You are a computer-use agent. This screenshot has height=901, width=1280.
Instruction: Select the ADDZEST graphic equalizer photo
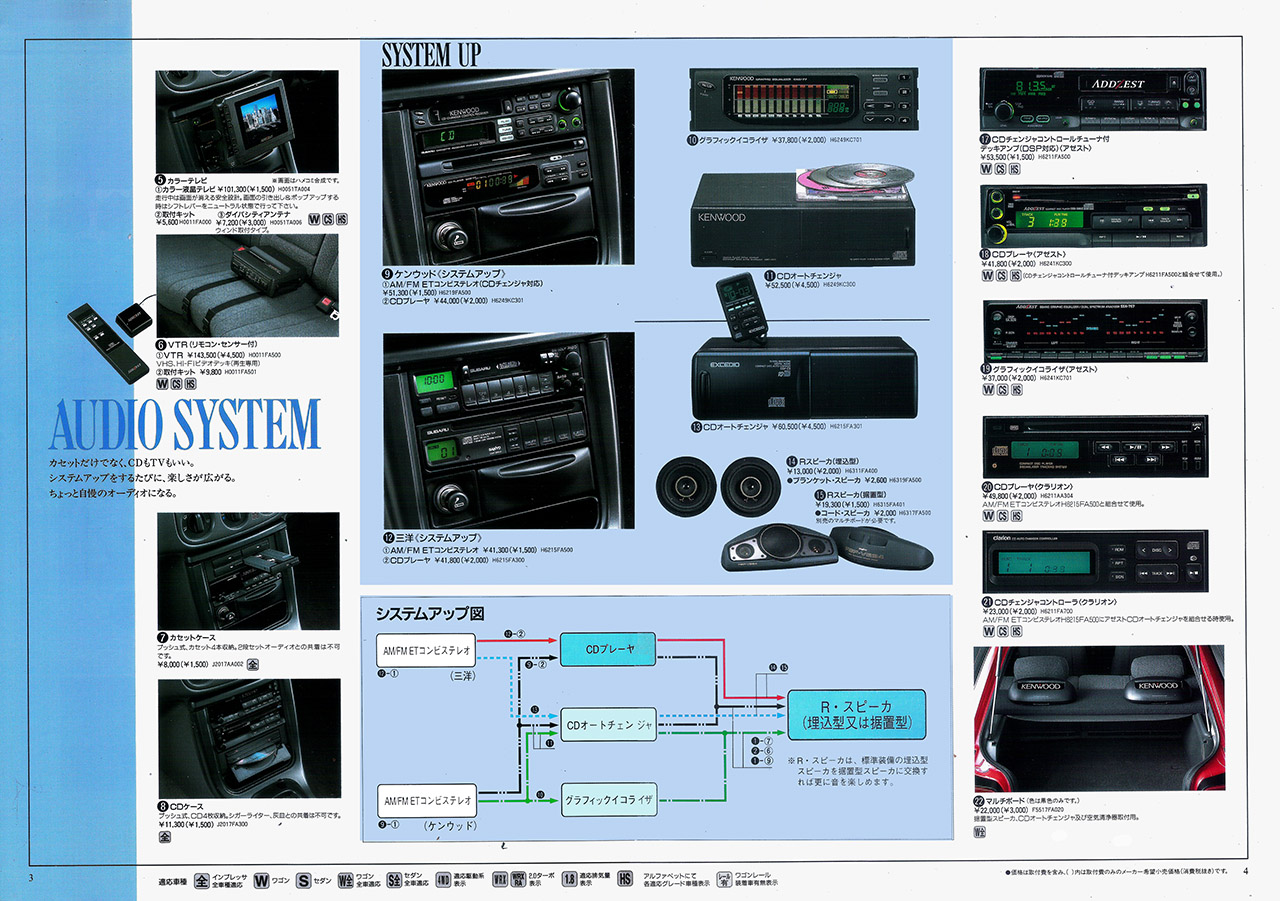pos(1095,331)
